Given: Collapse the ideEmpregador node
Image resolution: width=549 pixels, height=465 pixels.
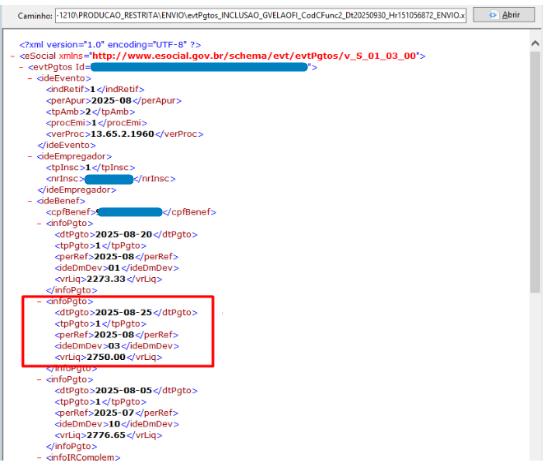Looking at the screenshot, I should (x=30, y=157).
